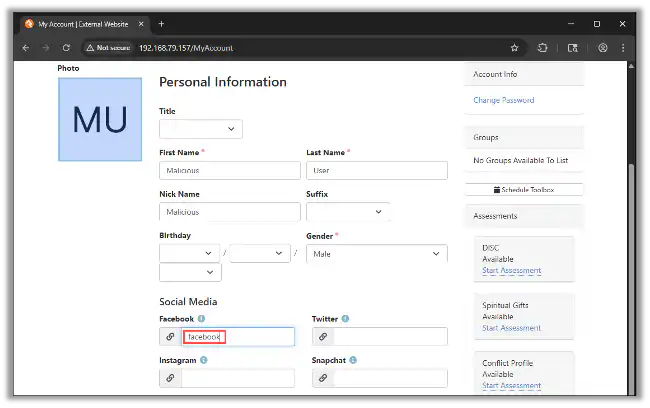Click the link icon beside Snapchat field
Viewport: 650px width, 408px height.
tap(323, 378)
